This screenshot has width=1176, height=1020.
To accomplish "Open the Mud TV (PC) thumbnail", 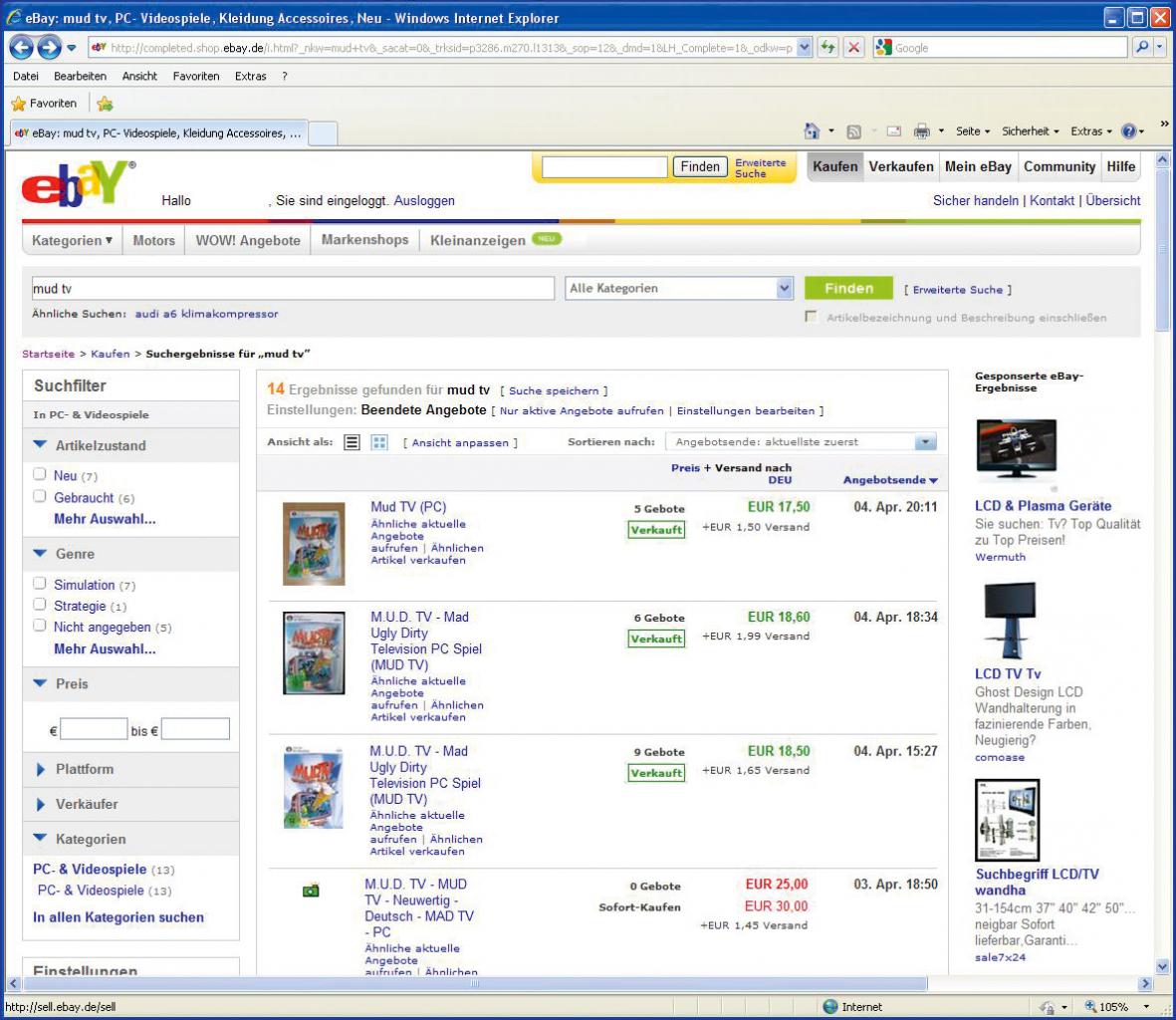I will (x=314, y=544).
